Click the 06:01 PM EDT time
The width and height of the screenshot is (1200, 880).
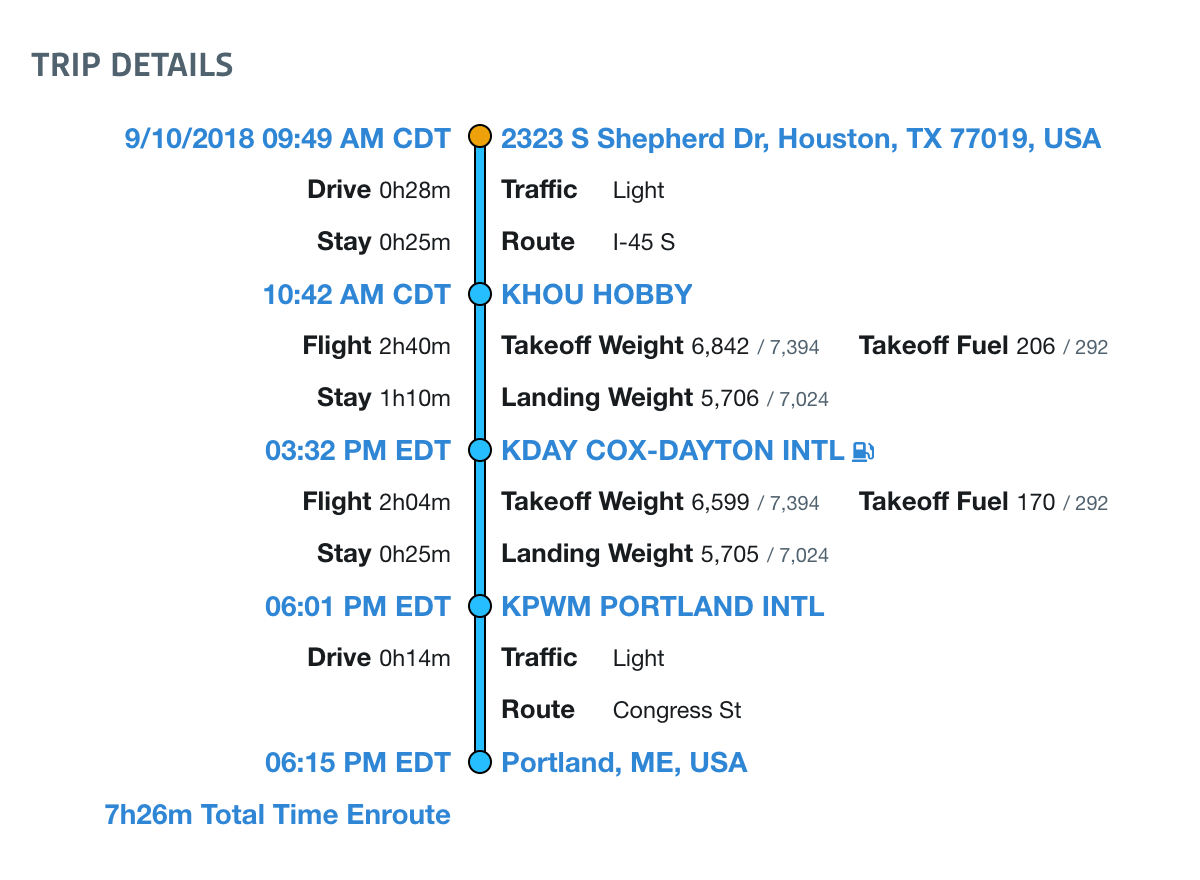[358, 606]
